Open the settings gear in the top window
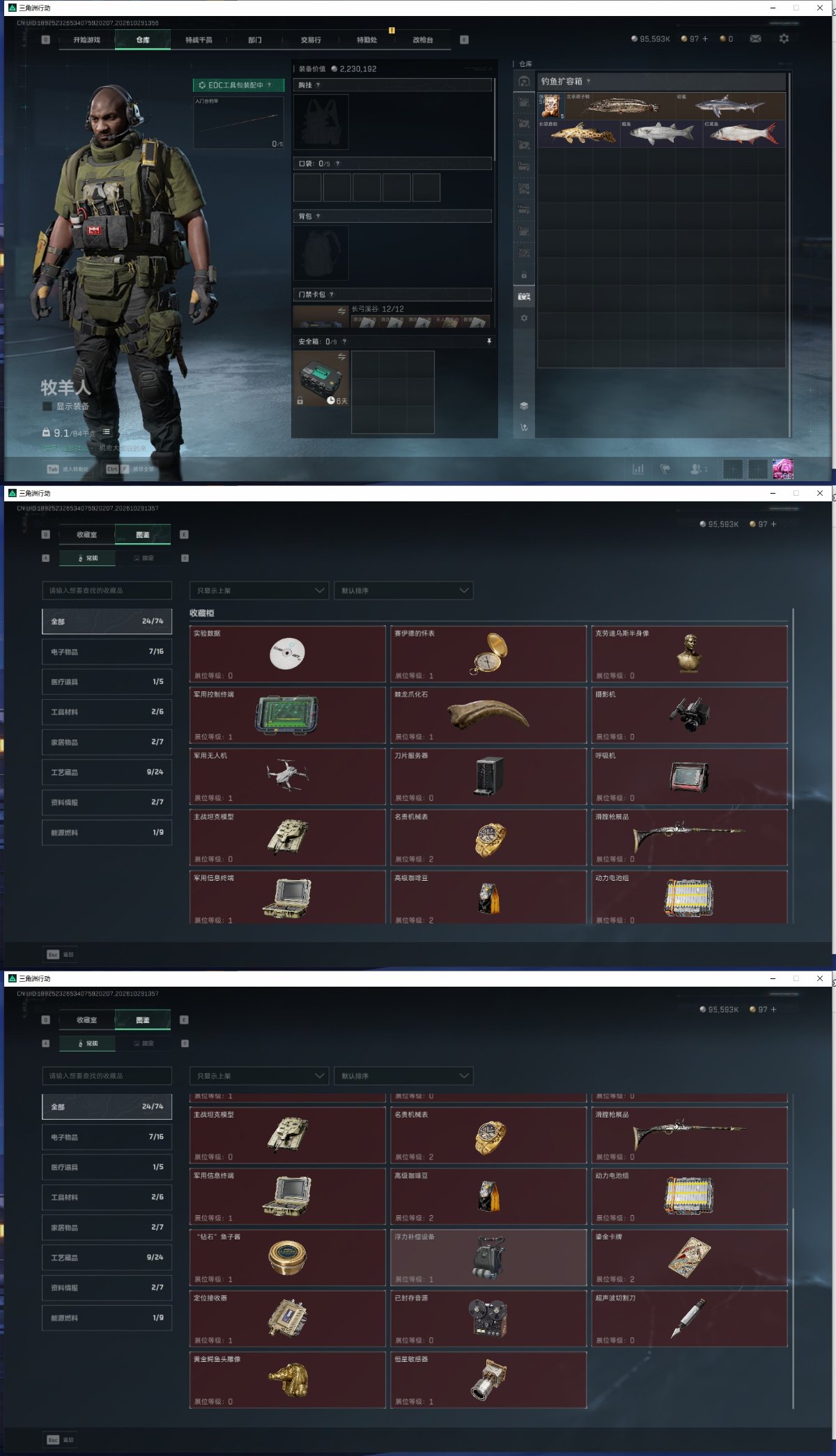Viewport: 836px width, 1456px height. 784,39
